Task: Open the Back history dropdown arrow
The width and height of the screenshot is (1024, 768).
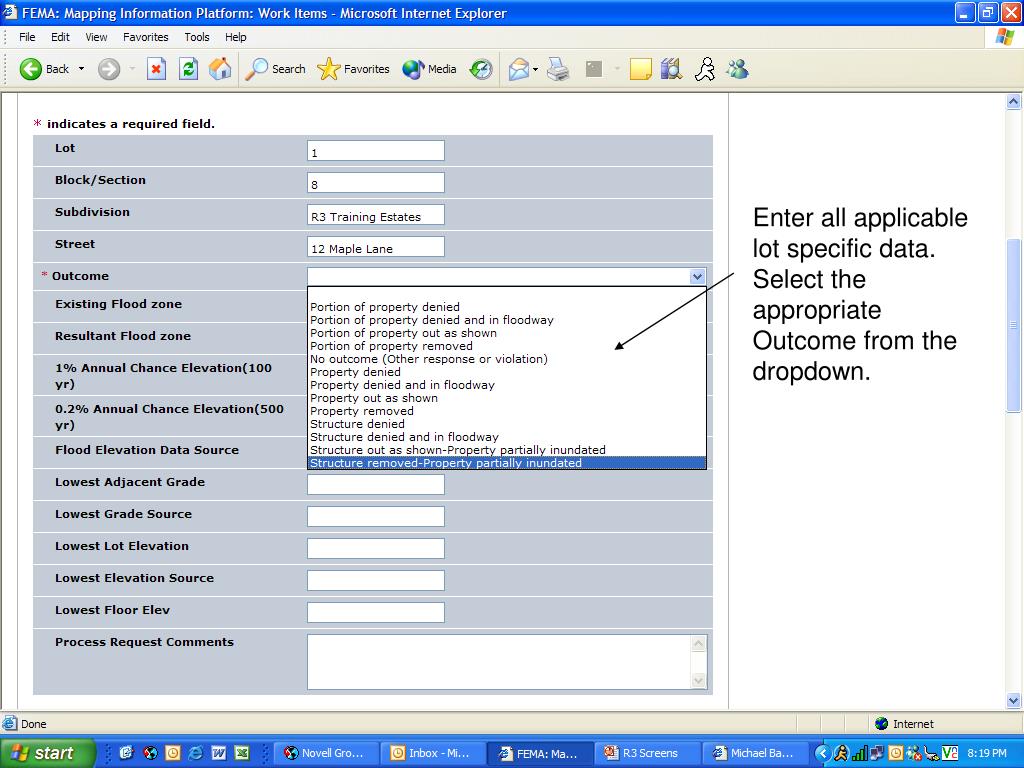Action: click(x=82, y=69)
